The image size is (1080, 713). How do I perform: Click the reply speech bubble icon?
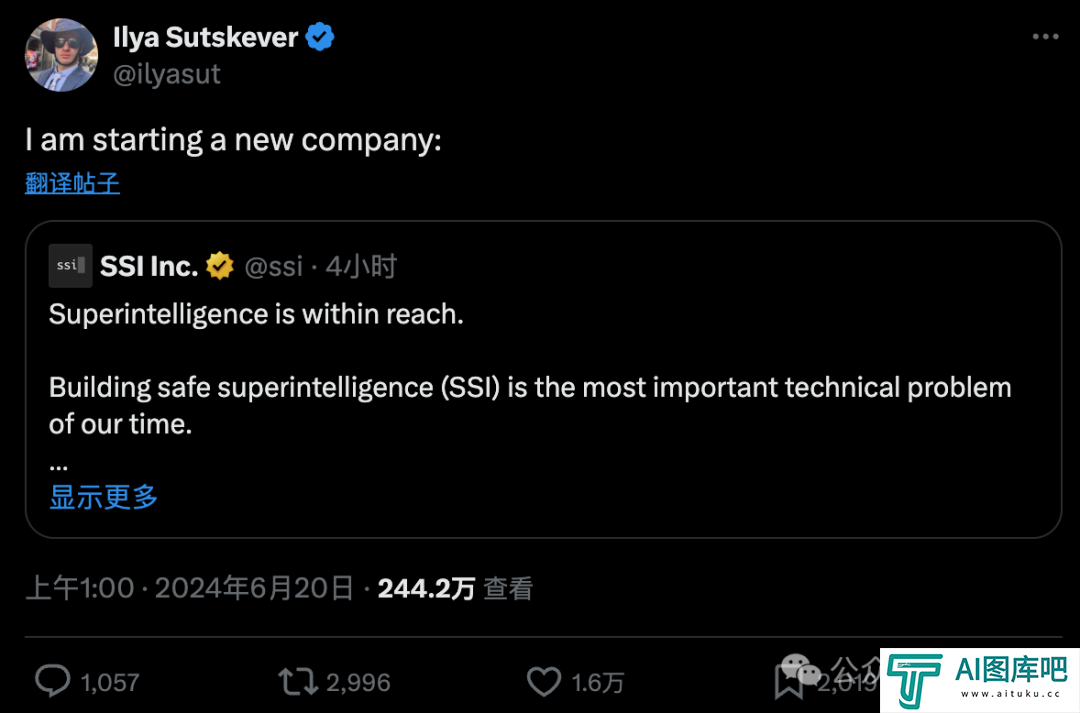pos(53,681)
